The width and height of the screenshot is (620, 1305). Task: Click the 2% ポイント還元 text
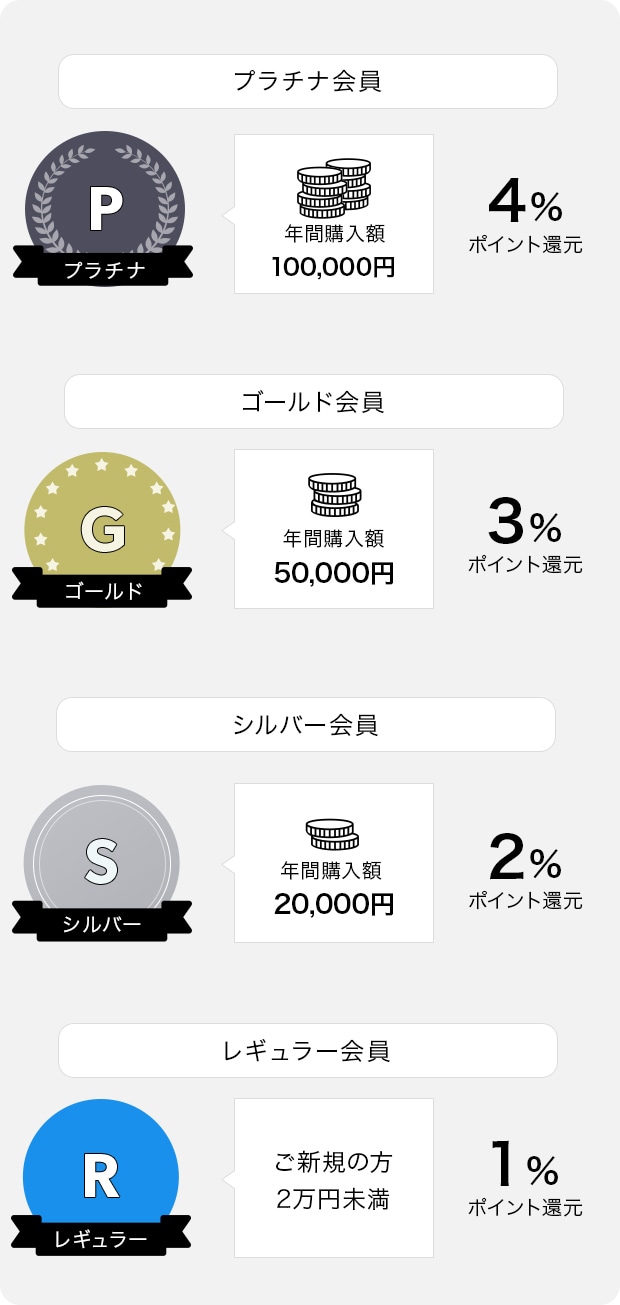[525, 875]
